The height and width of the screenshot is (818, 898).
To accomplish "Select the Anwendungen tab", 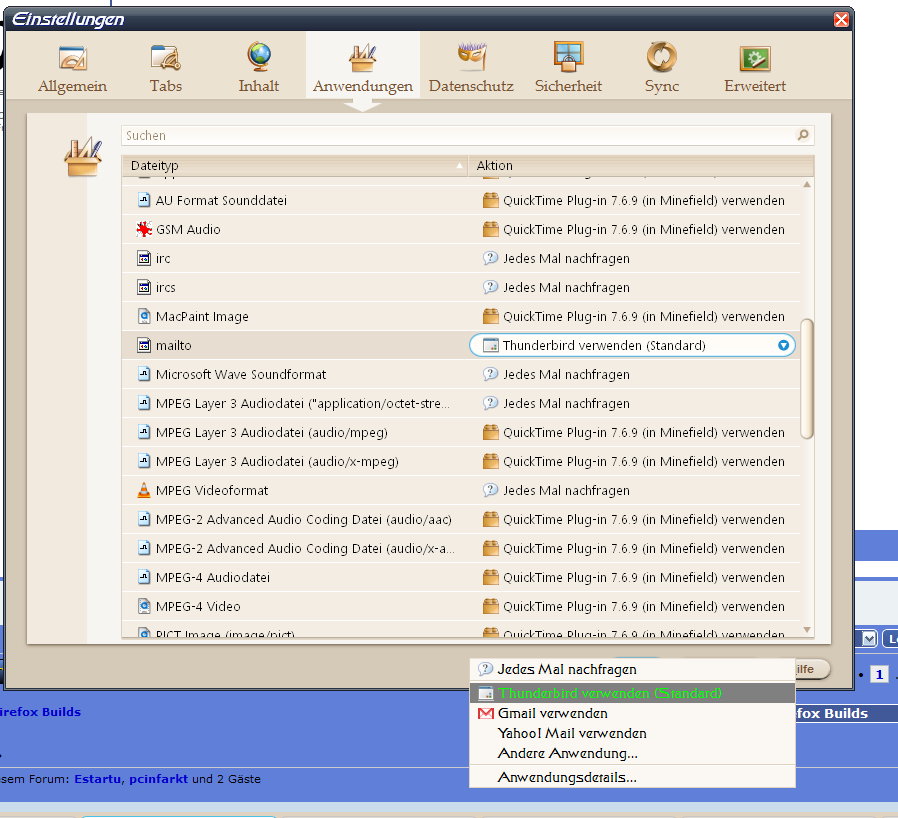I will [x=363, y=65].
